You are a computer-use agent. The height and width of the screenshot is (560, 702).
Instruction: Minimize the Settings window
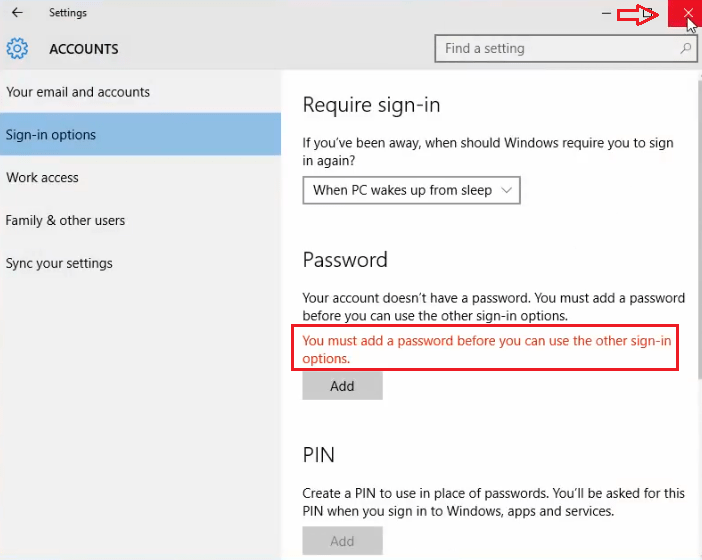pos(606,13)
